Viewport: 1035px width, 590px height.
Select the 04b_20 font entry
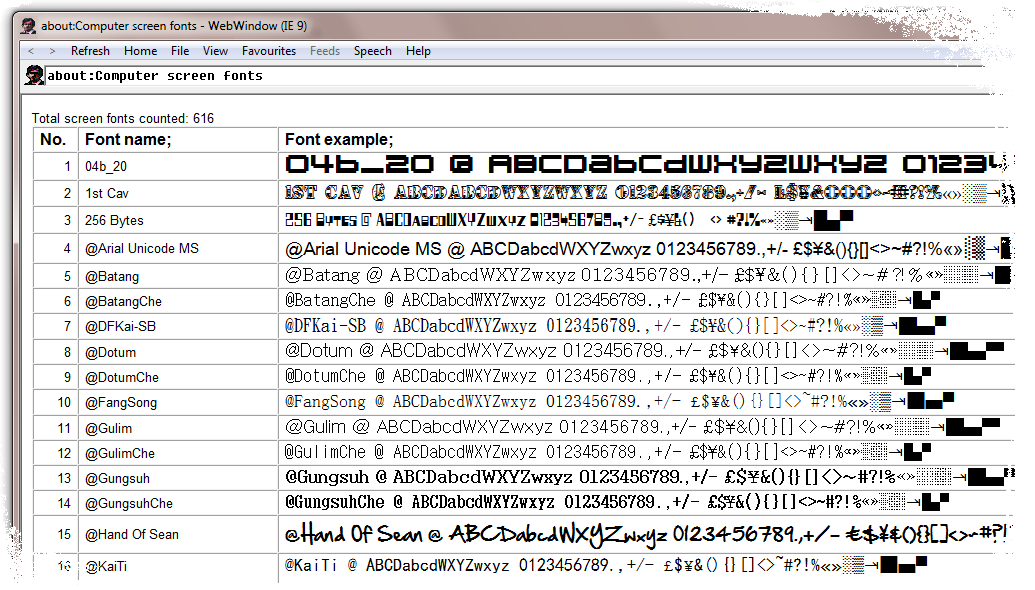[105, 166]
